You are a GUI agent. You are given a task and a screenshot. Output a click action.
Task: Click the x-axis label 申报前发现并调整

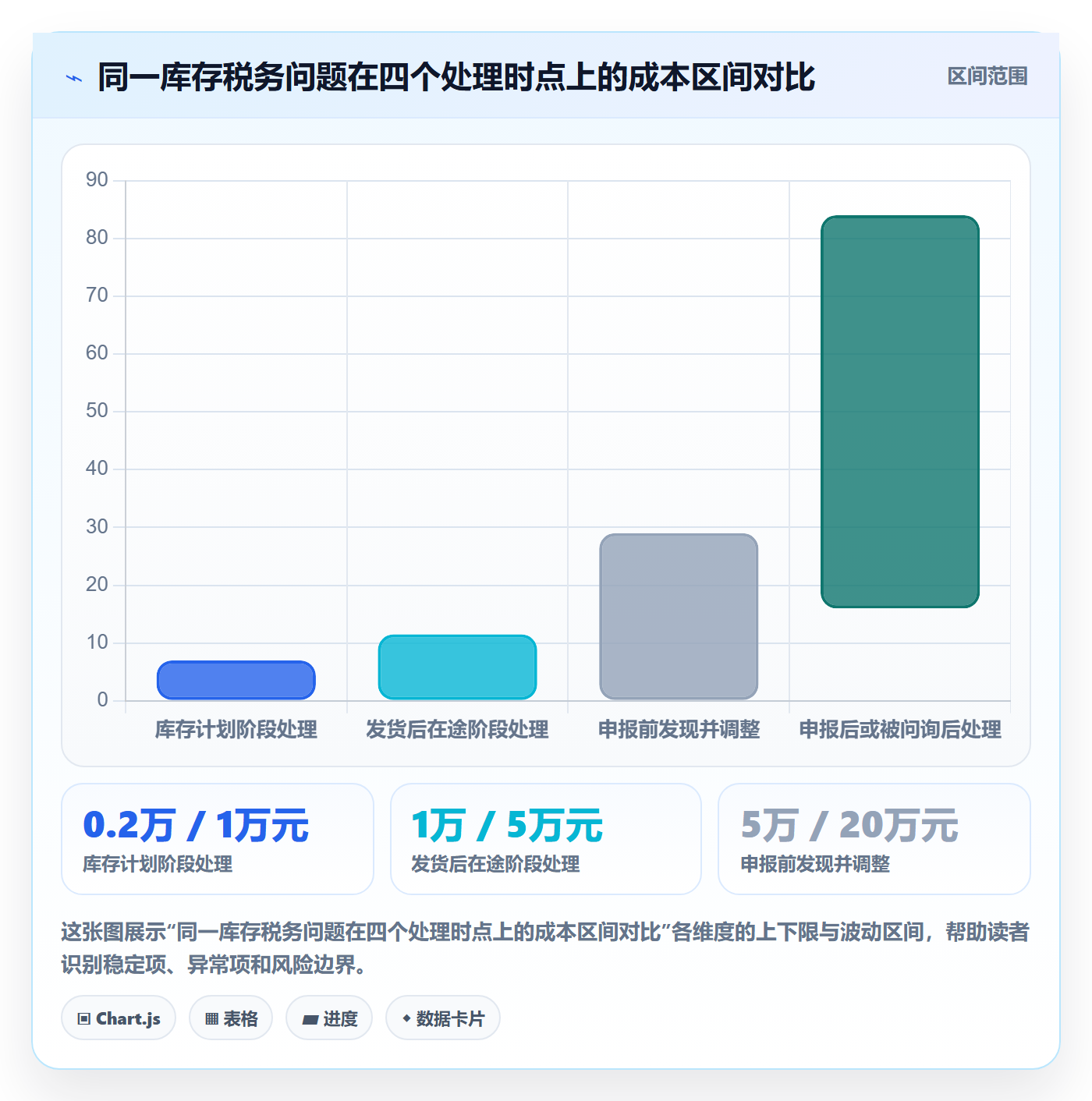(x=679, y=729)
